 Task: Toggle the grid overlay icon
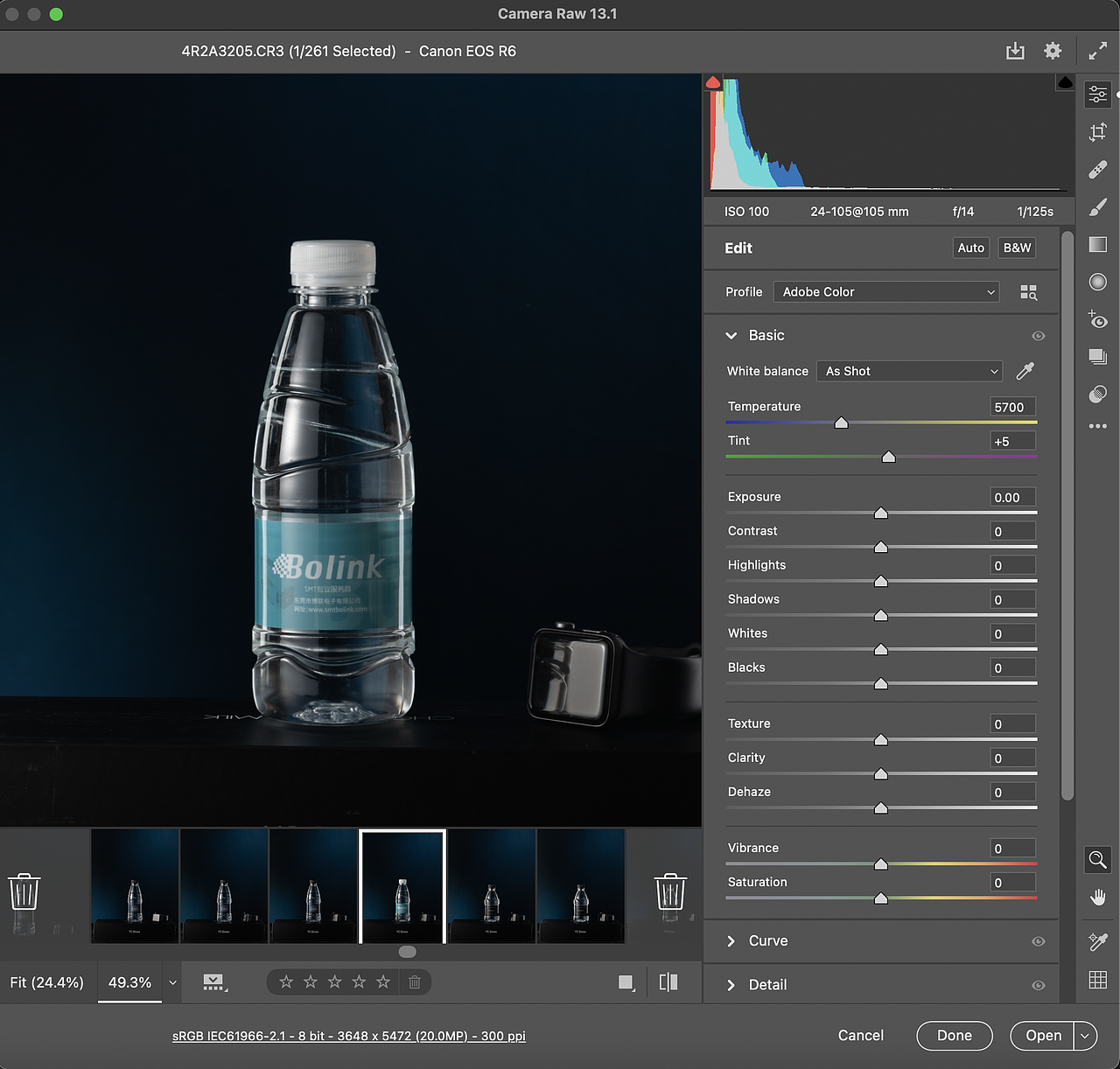(1098, 980)
